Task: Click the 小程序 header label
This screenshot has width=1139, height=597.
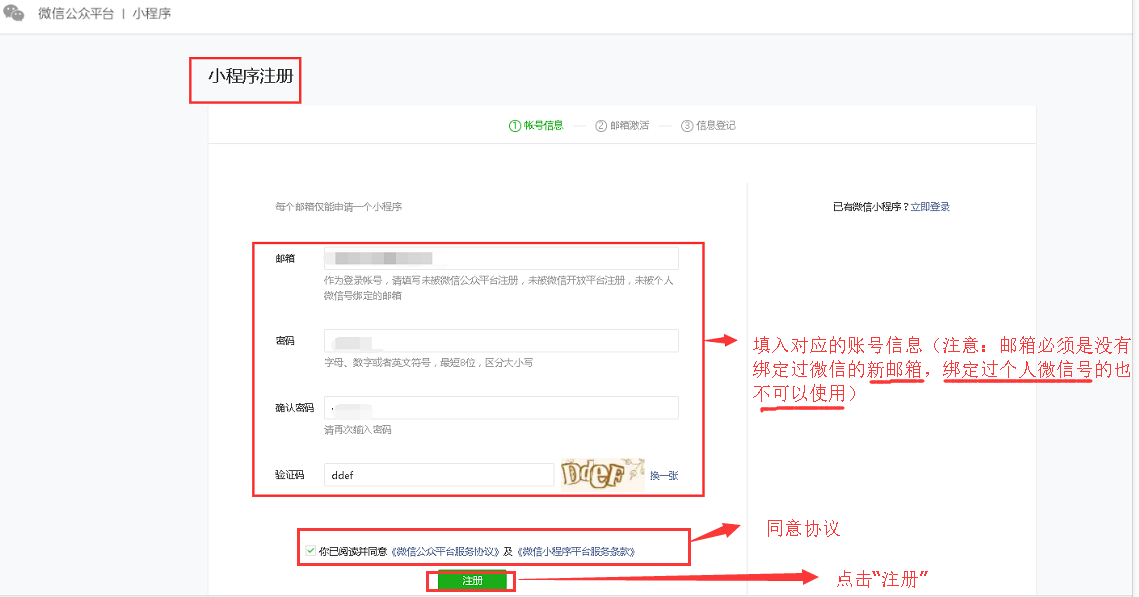Action: coord(152,14)
